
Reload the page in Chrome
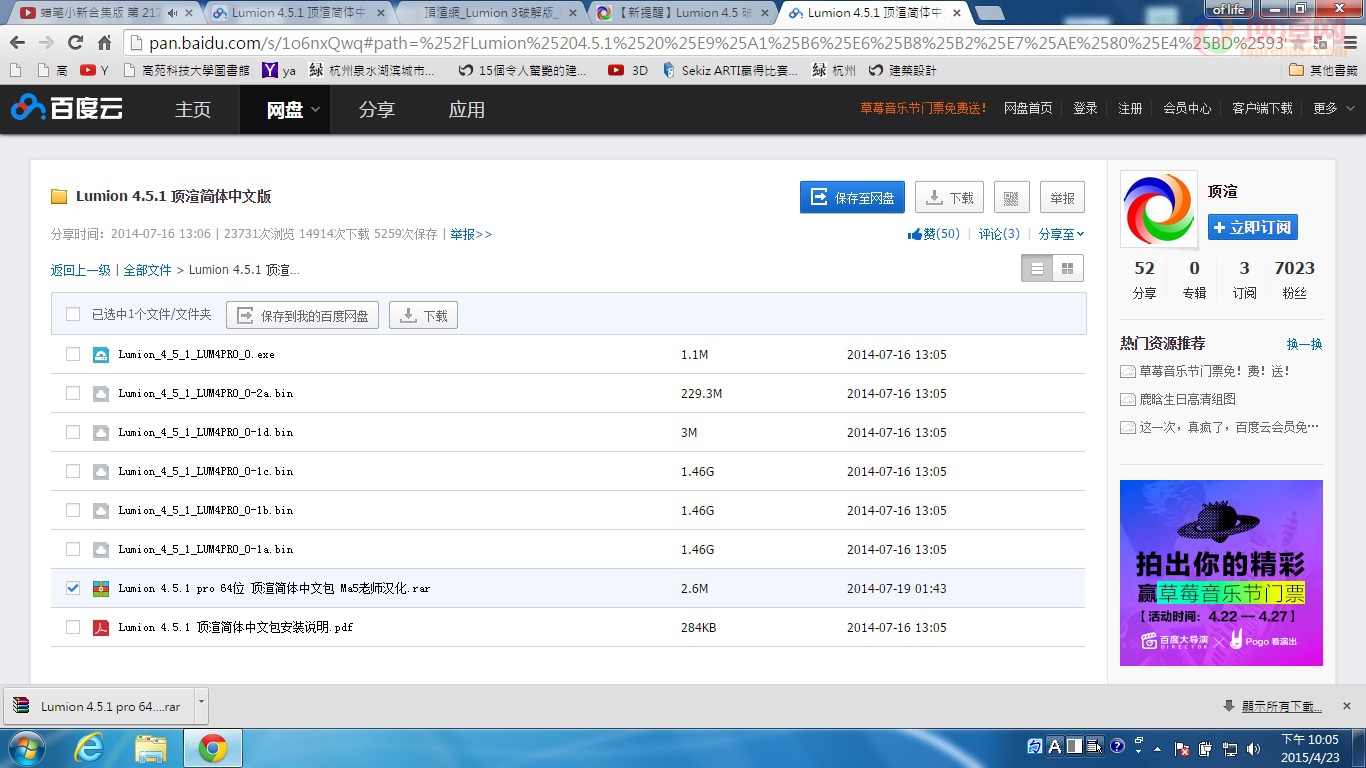click(x=75, y=43)
